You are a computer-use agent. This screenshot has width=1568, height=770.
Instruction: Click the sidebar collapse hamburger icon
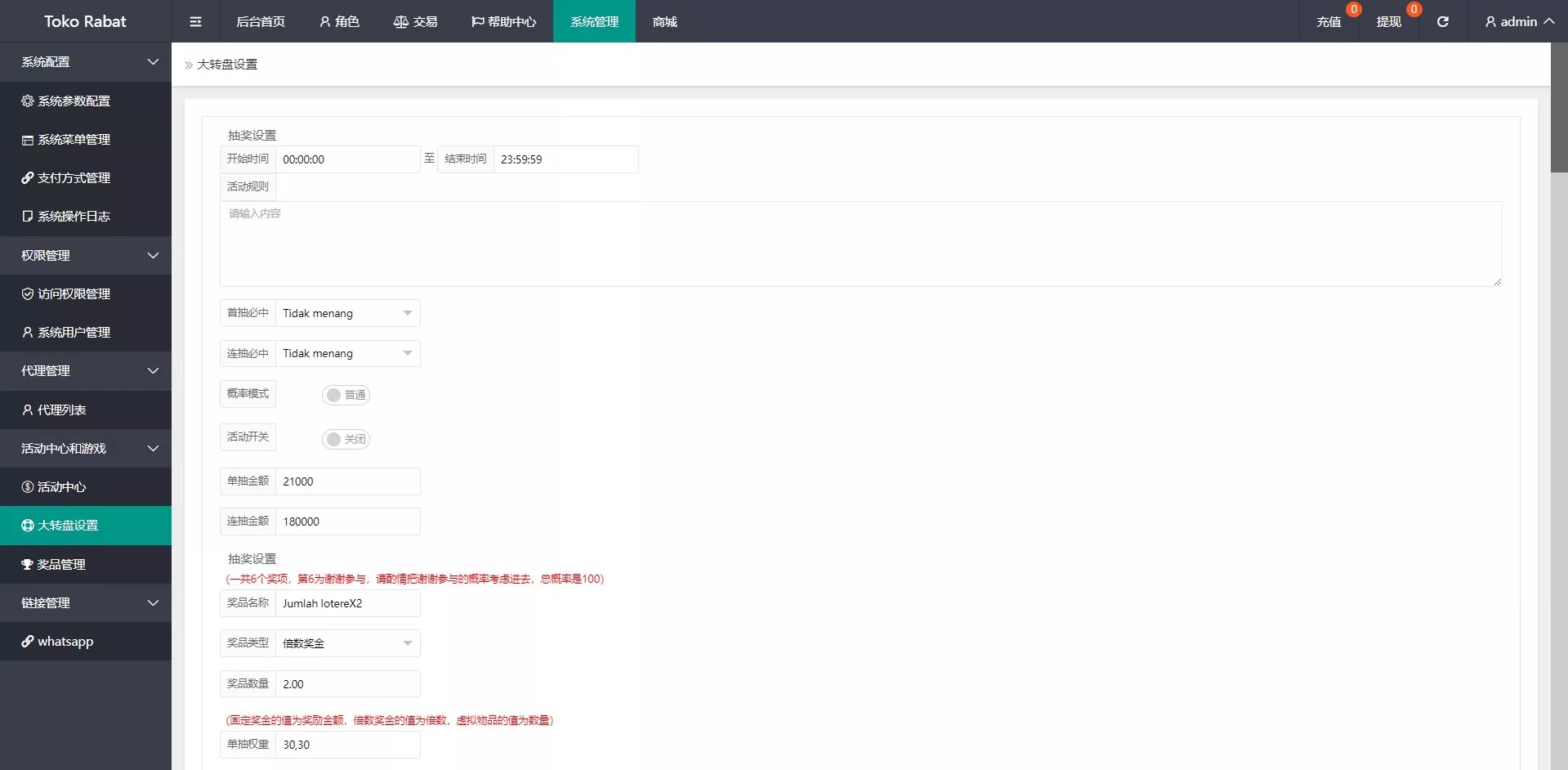[195, 21]
